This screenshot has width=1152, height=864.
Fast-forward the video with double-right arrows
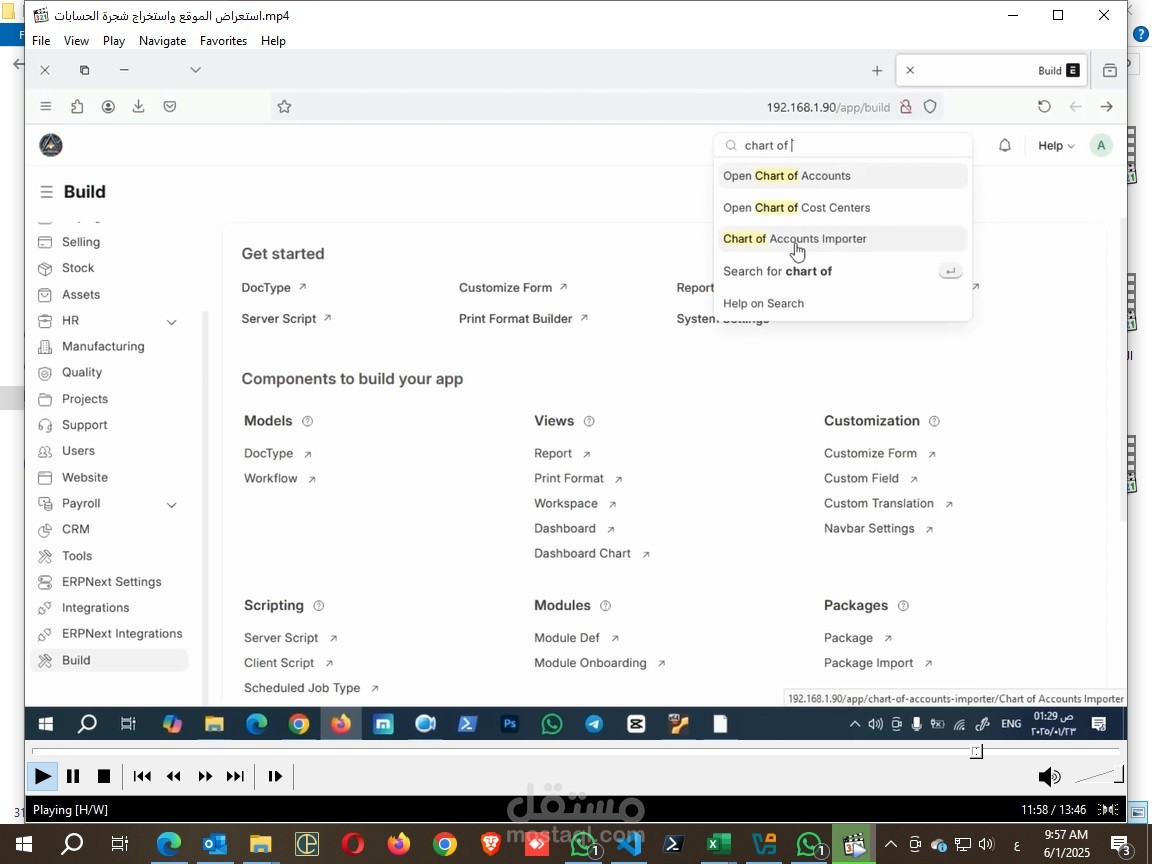click(205, 776)
